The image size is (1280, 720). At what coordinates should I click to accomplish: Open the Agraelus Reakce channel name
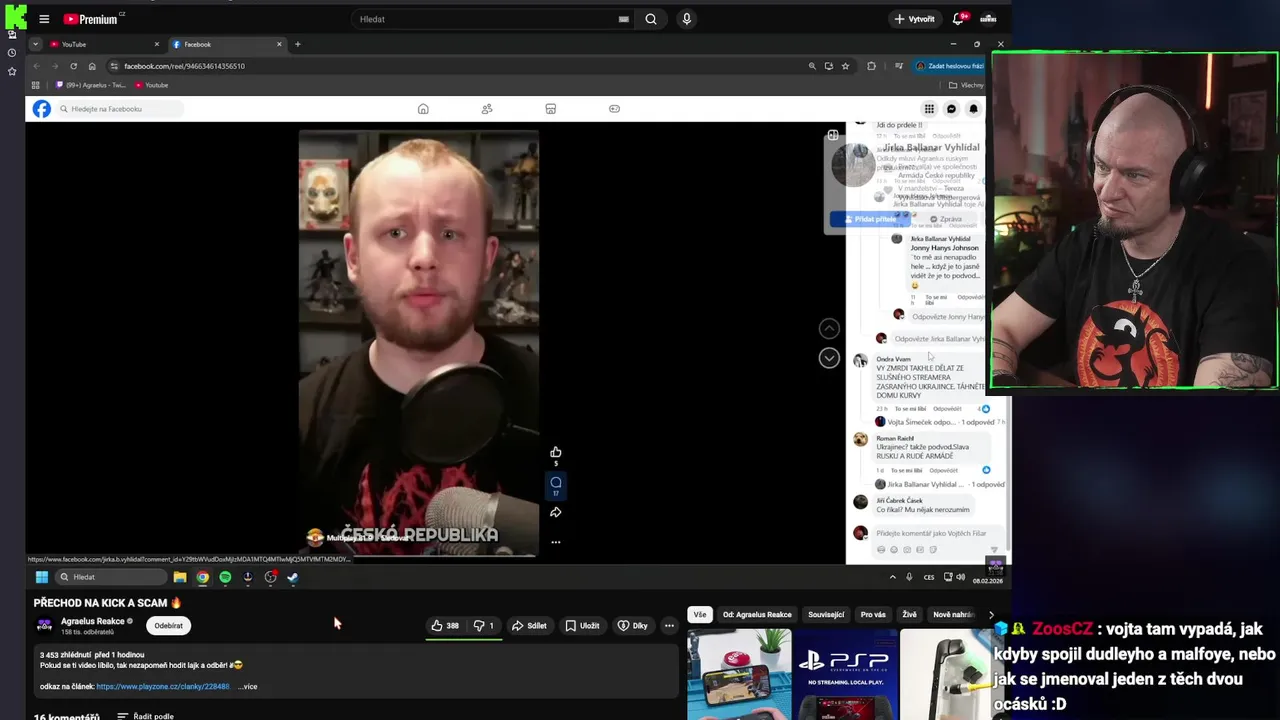coord(92,621)
